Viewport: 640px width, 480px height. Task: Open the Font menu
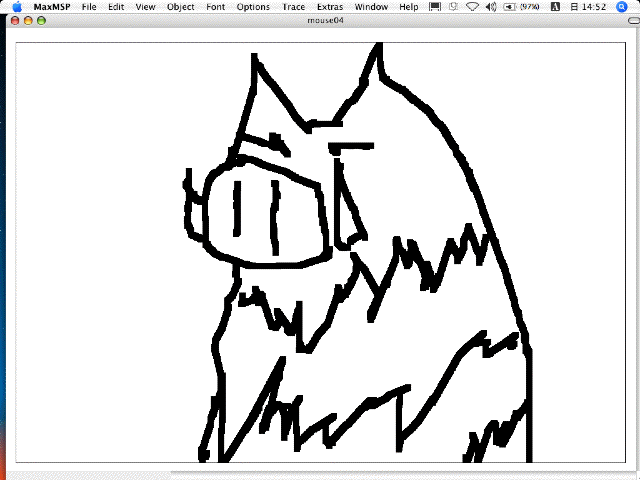[x=216, y=7]
